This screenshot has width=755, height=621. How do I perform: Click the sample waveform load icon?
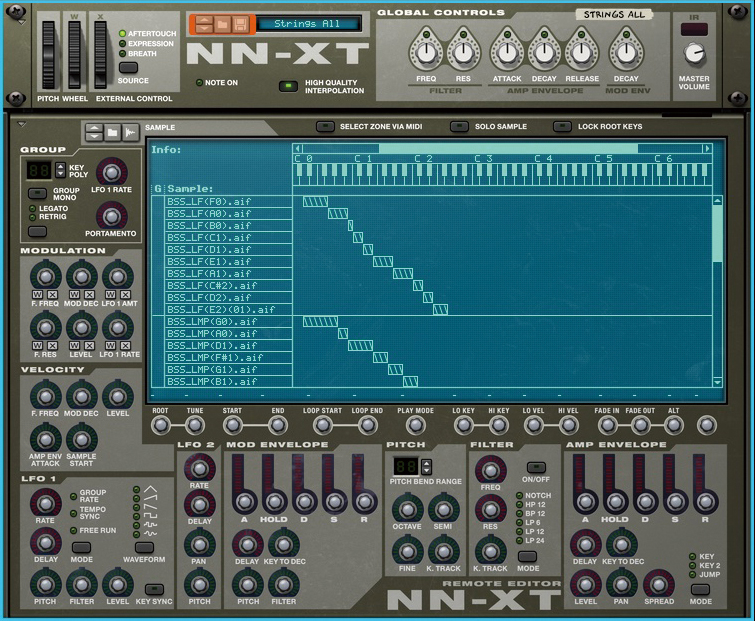(x=130, y=132)
